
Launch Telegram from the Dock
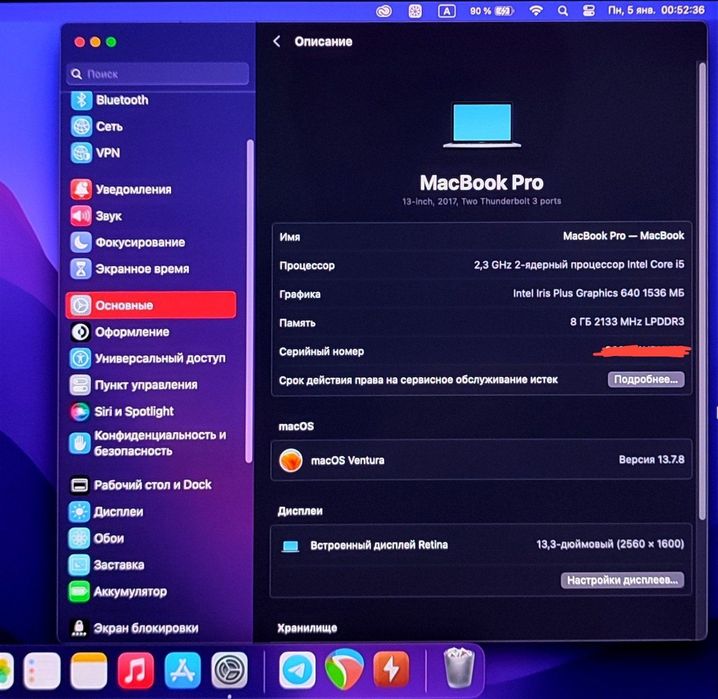(x=297, y=671)
